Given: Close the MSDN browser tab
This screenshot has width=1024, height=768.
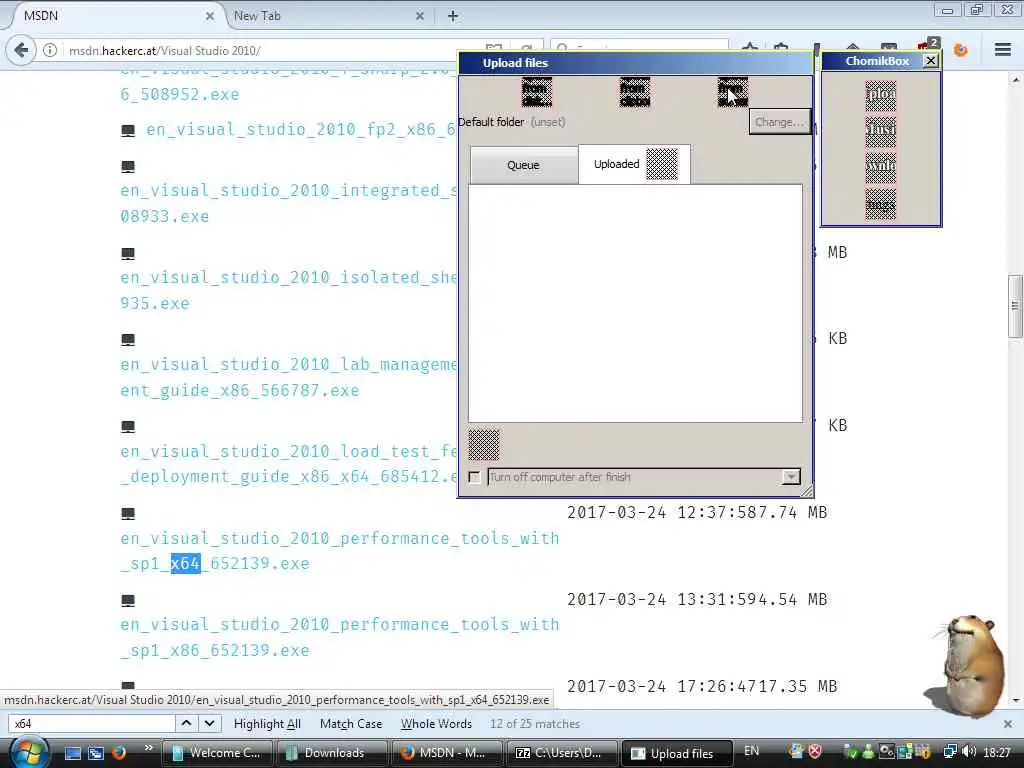Looking at the screenshot, I should tap(210, 16).
